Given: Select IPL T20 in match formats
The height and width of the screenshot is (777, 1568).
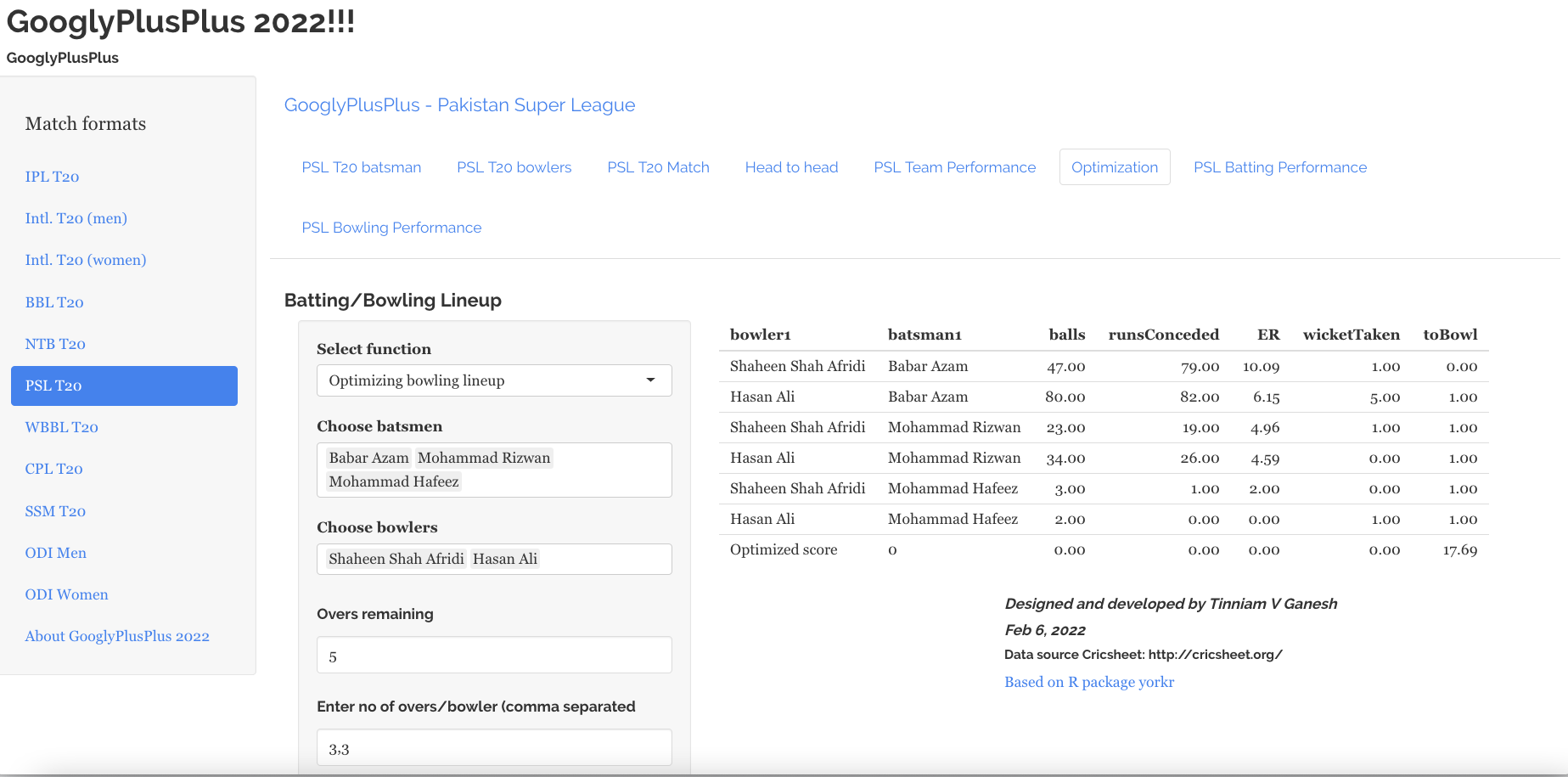Looking at the screenshot, I should pos(52,177).
